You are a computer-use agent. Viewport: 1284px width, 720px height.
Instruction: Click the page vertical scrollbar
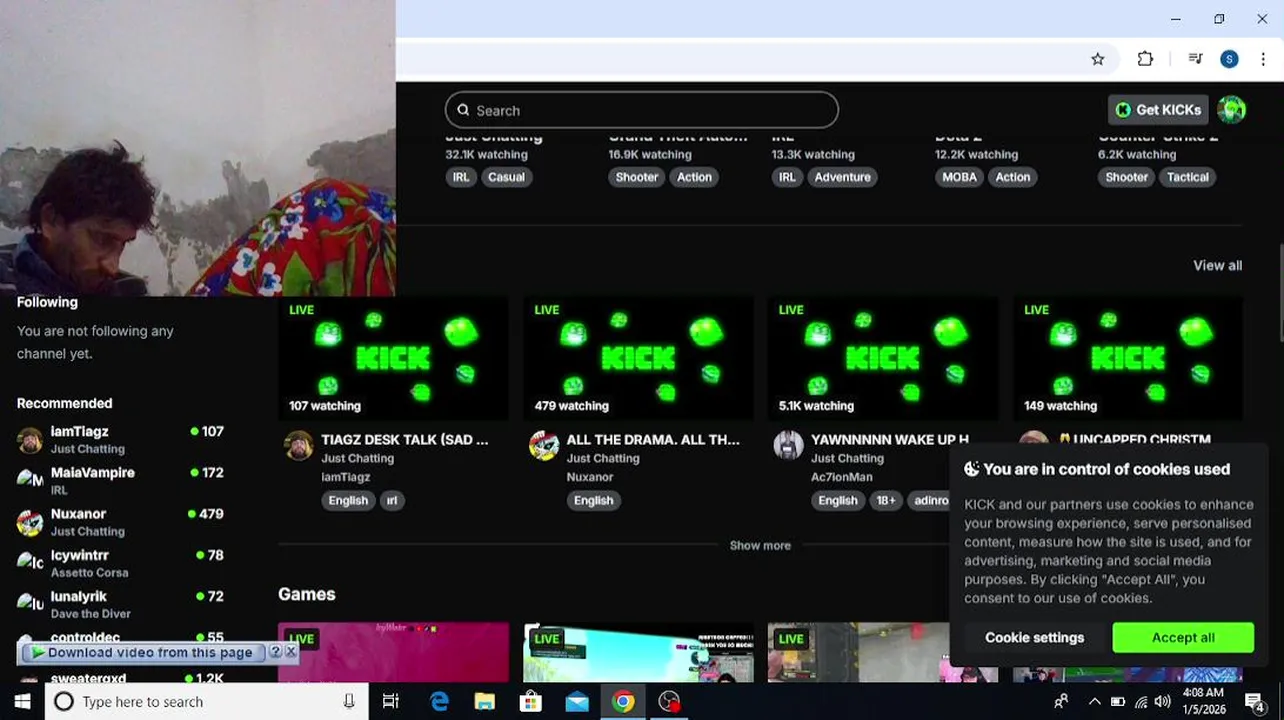click(x=1279, y=292)
